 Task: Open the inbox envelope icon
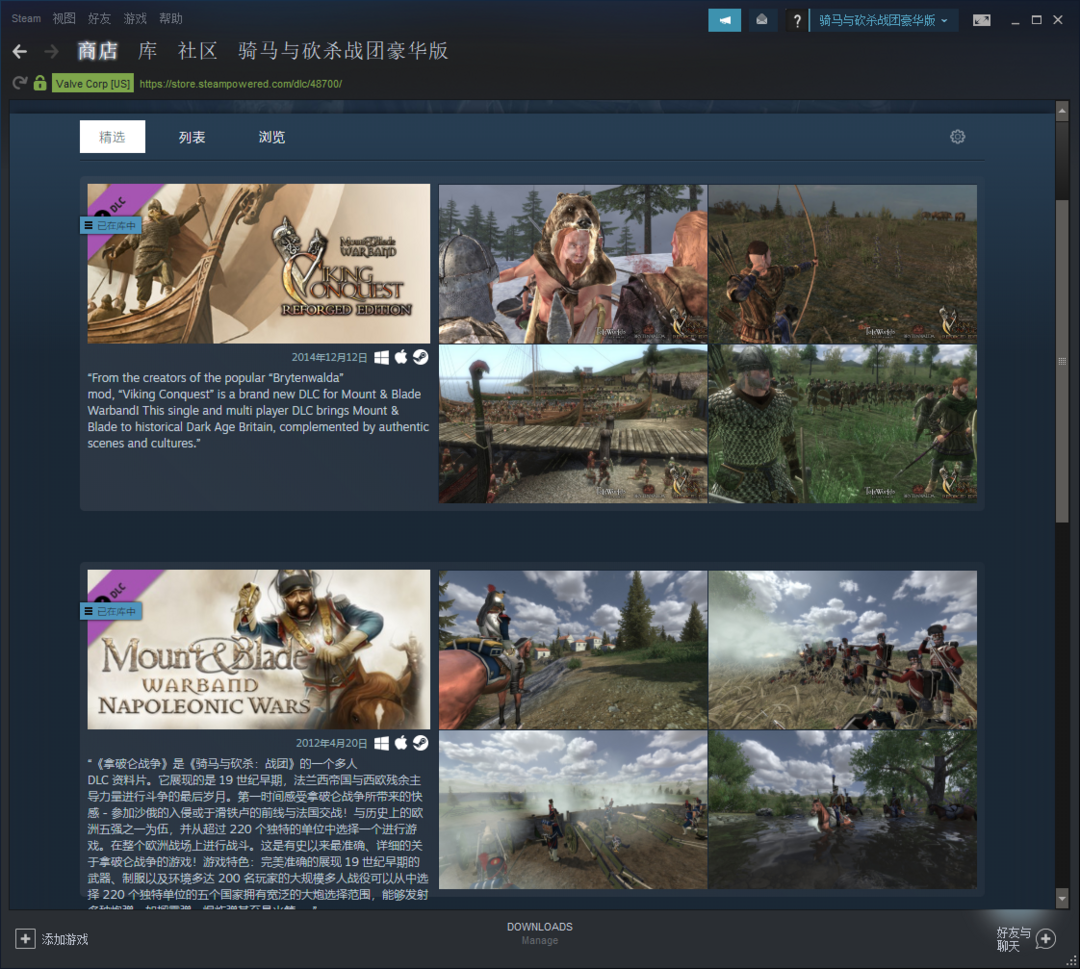(763, 20)
